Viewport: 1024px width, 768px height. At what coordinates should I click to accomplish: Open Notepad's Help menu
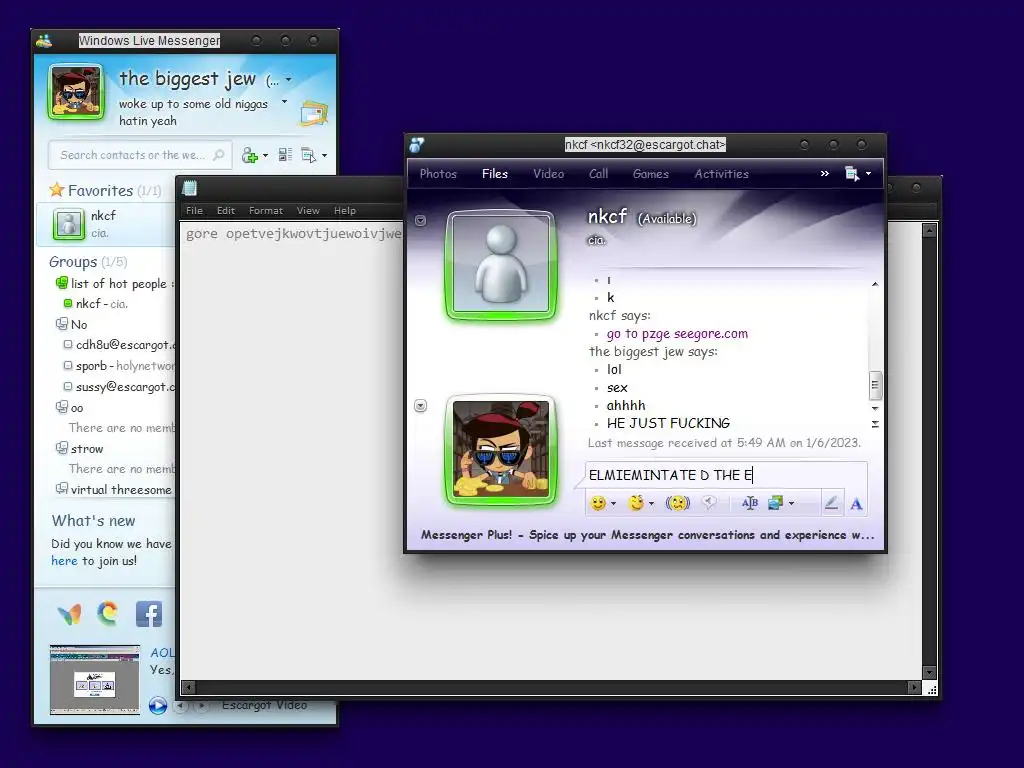coord(345,210)
